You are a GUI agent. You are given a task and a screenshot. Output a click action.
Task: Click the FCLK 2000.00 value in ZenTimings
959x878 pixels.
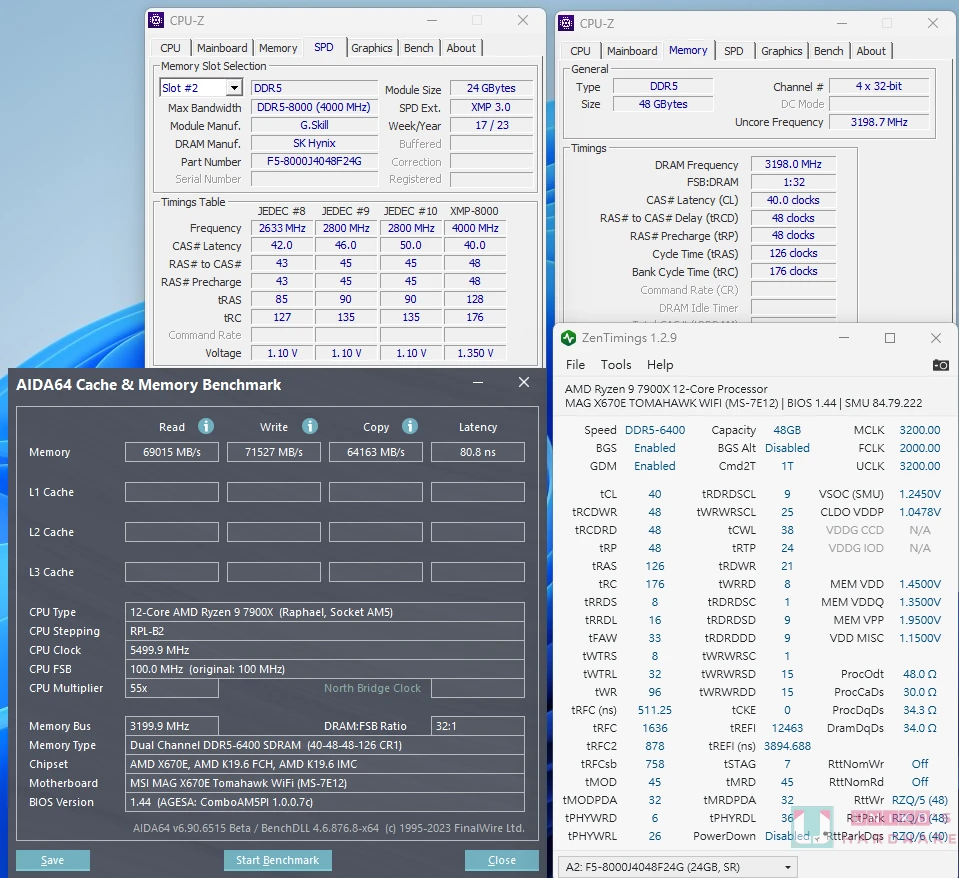[920, 448]
